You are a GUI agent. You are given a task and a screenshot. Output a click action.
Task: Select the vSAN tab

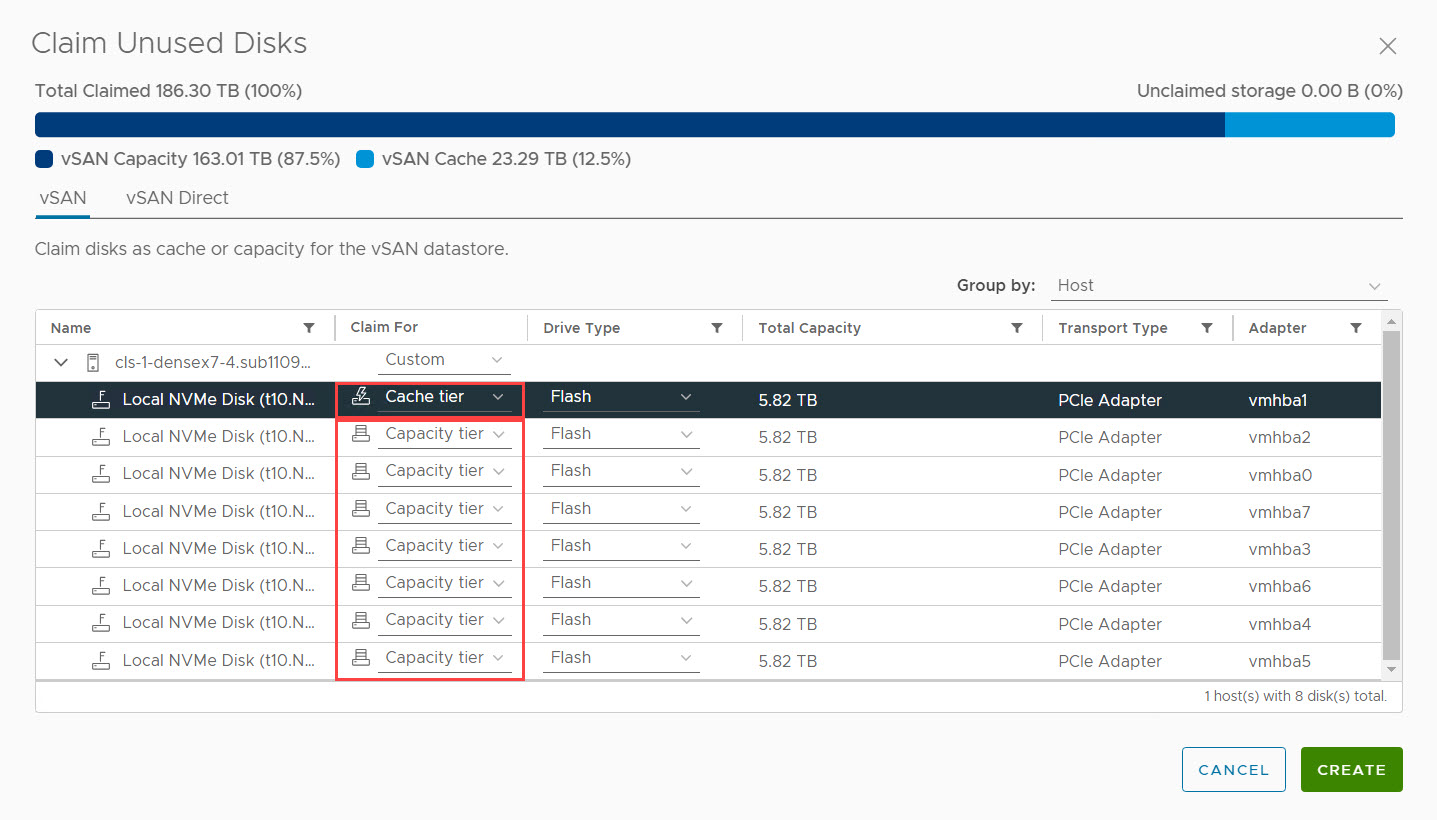click(63, 198)
